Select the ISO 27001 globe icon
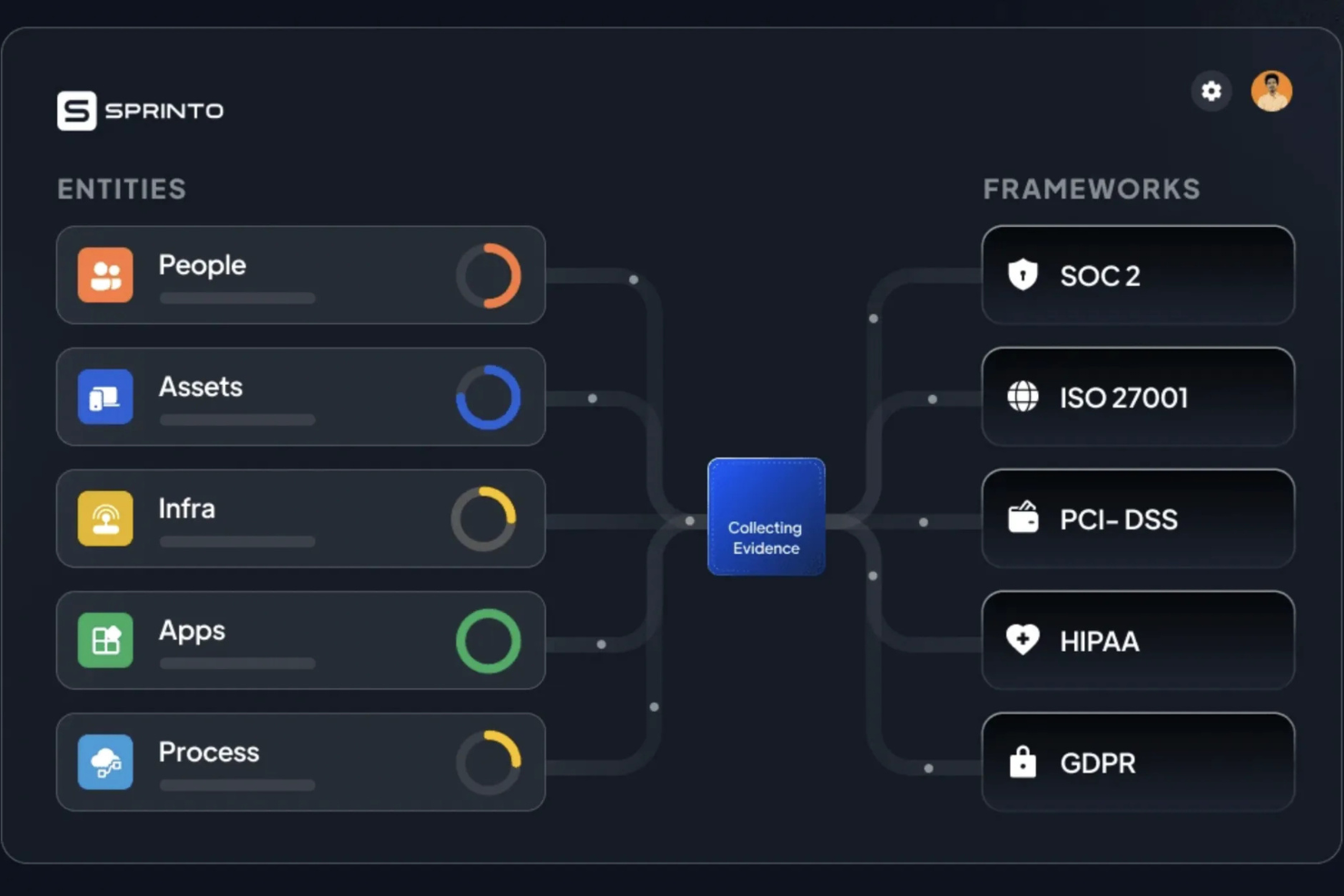 [x=1023, y=397]
